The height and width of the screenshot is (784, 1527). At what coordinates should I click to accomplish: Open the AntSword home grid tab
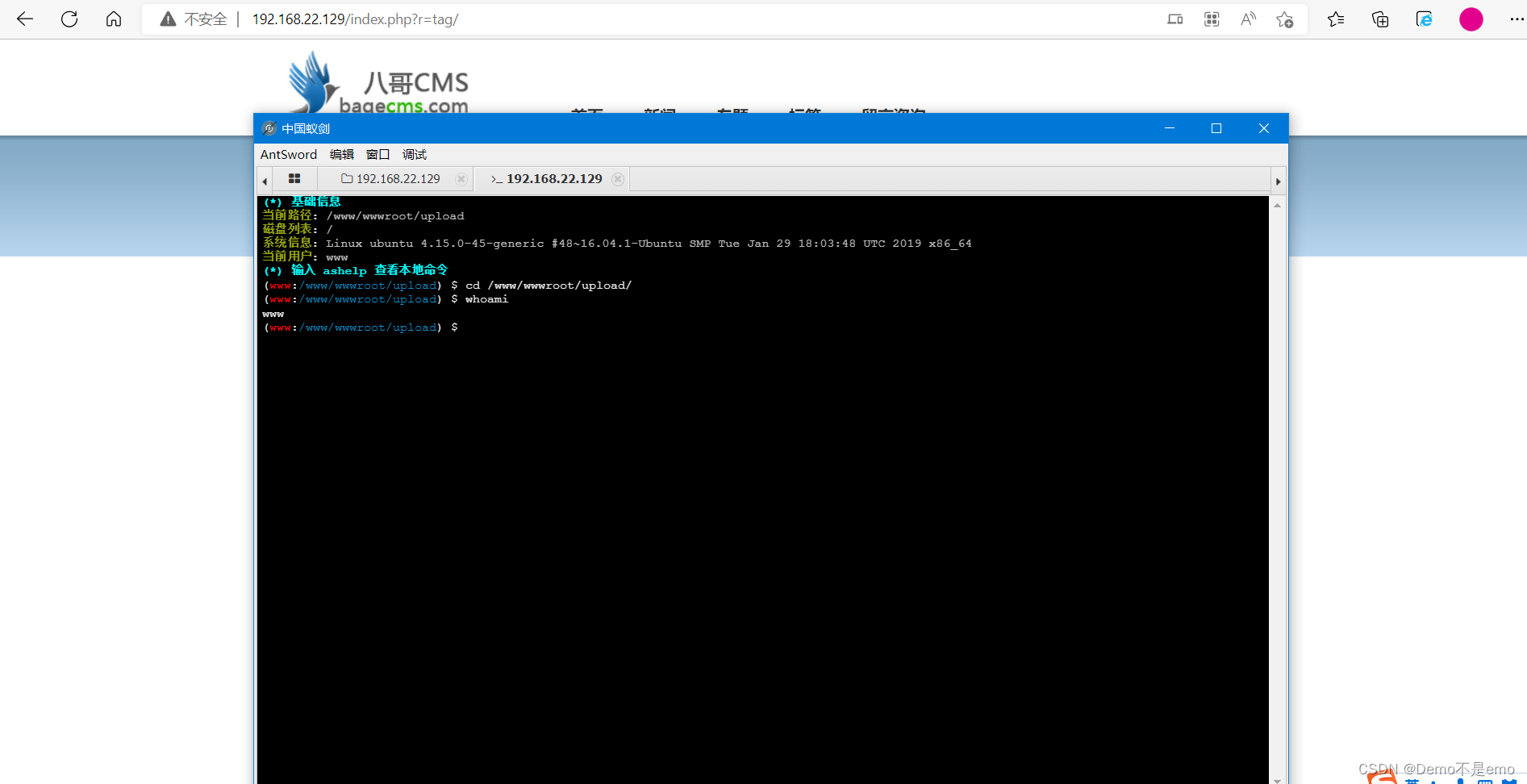click(x=294, y=179)
